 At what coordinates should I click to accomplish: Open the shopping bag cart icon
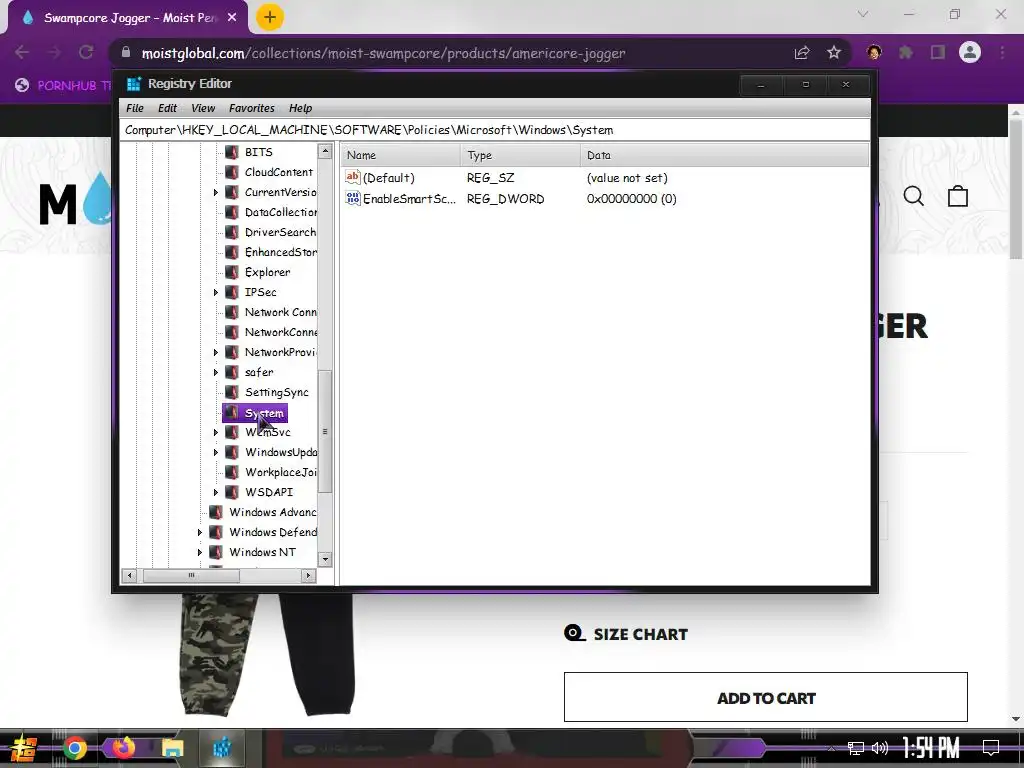tap(958, 196)
